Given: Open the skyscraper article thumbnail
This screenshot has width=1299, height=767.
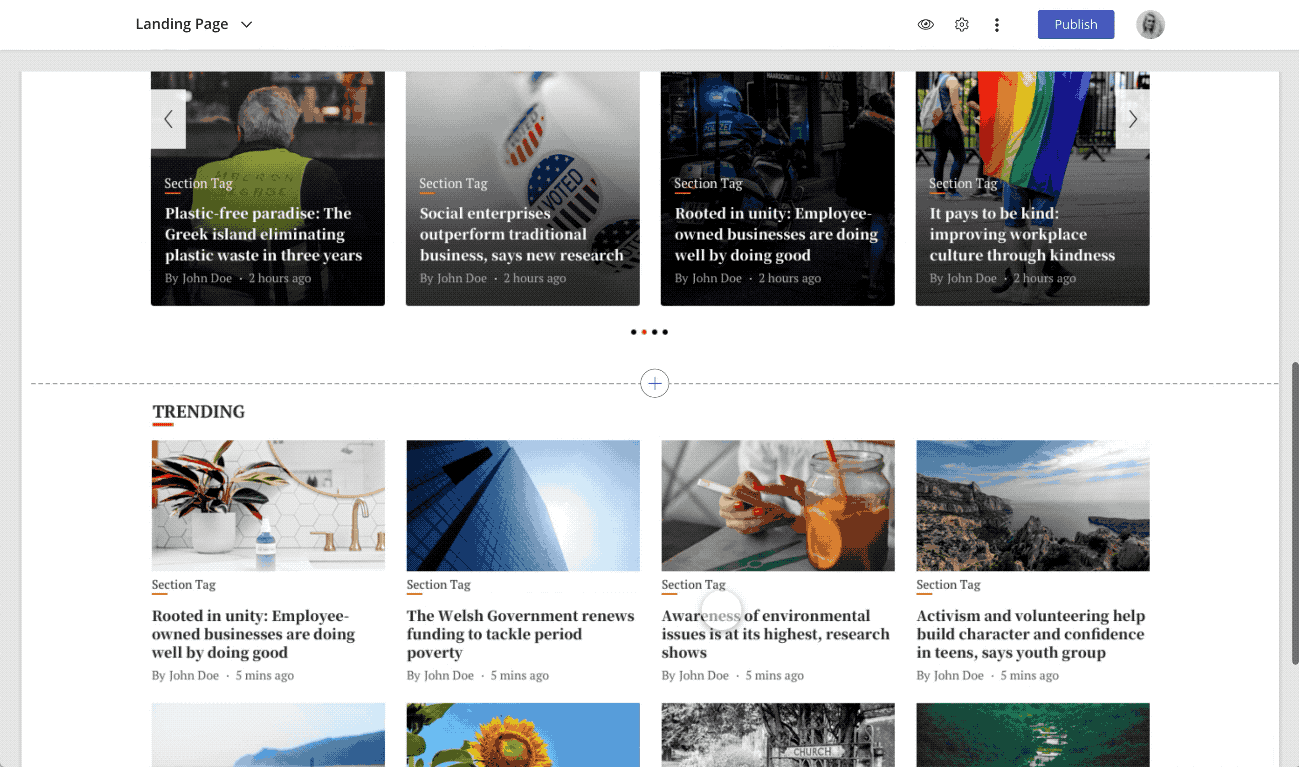Looking at the screenshot, I should point(523,506).
